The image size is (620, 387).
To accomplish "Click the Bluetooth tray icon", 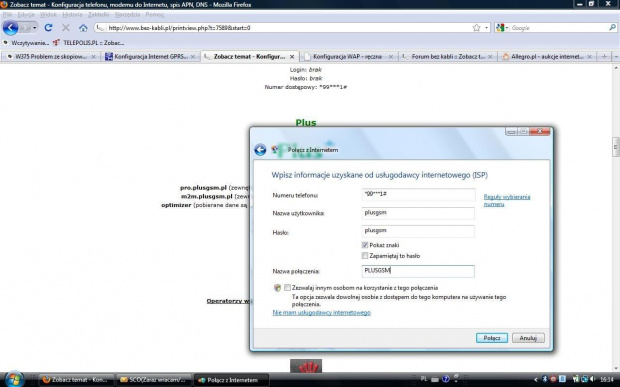I will (x=544, y=379).
